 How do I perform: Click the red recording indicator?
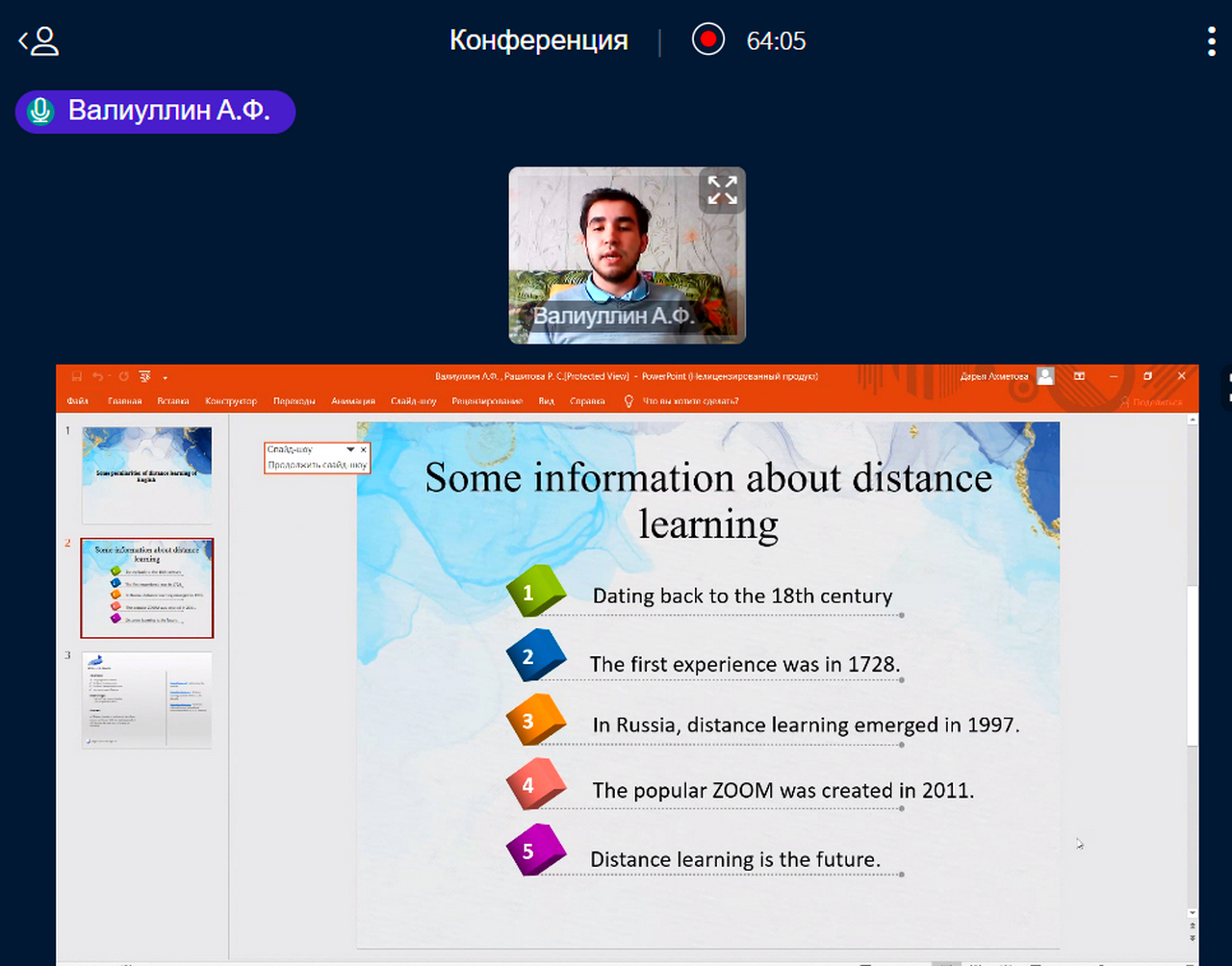[708, 39]
